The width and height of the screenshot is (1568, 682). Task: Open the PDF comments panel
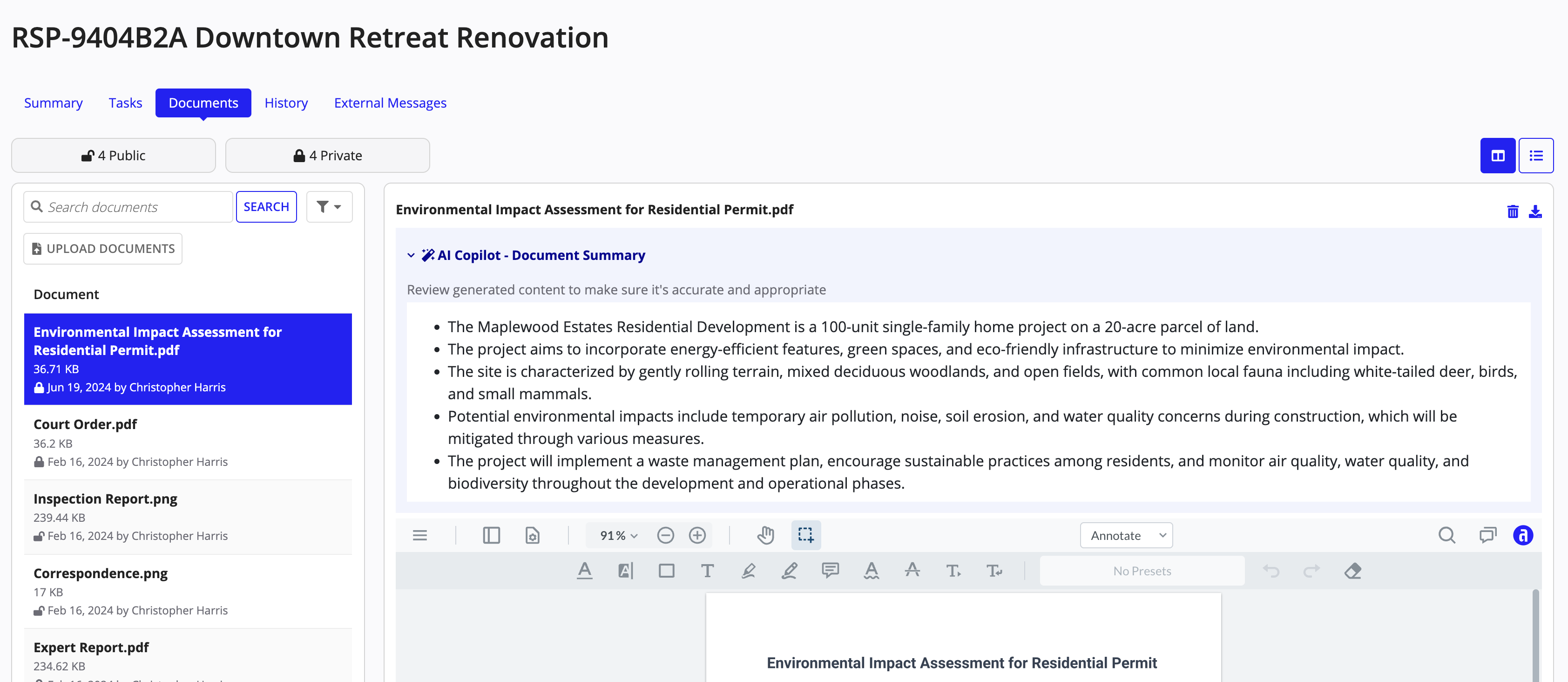(x=1487, y=535)
